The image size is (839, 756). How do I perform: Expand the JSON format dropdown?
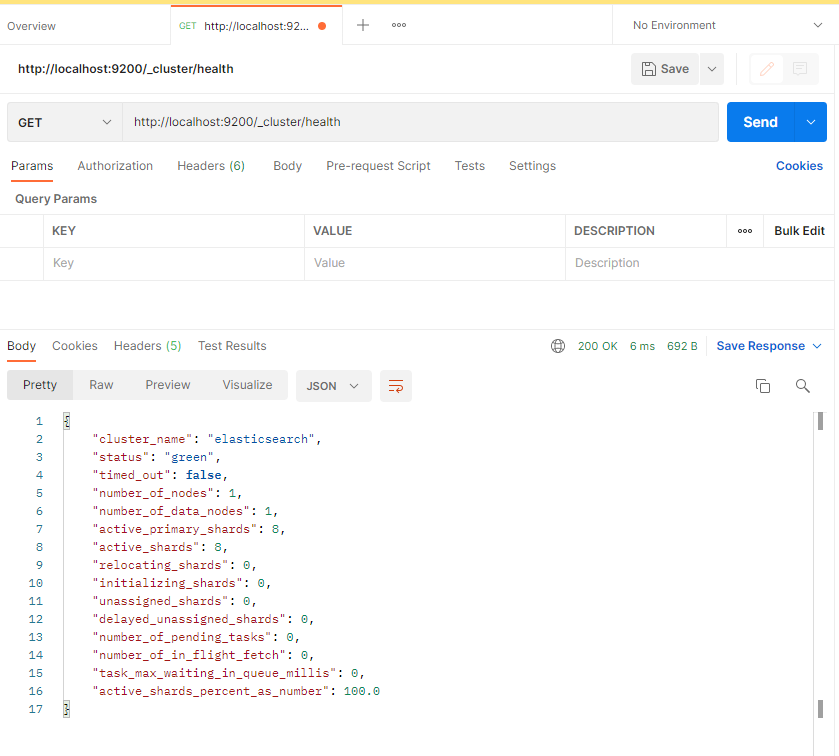[x=333, y=386]
